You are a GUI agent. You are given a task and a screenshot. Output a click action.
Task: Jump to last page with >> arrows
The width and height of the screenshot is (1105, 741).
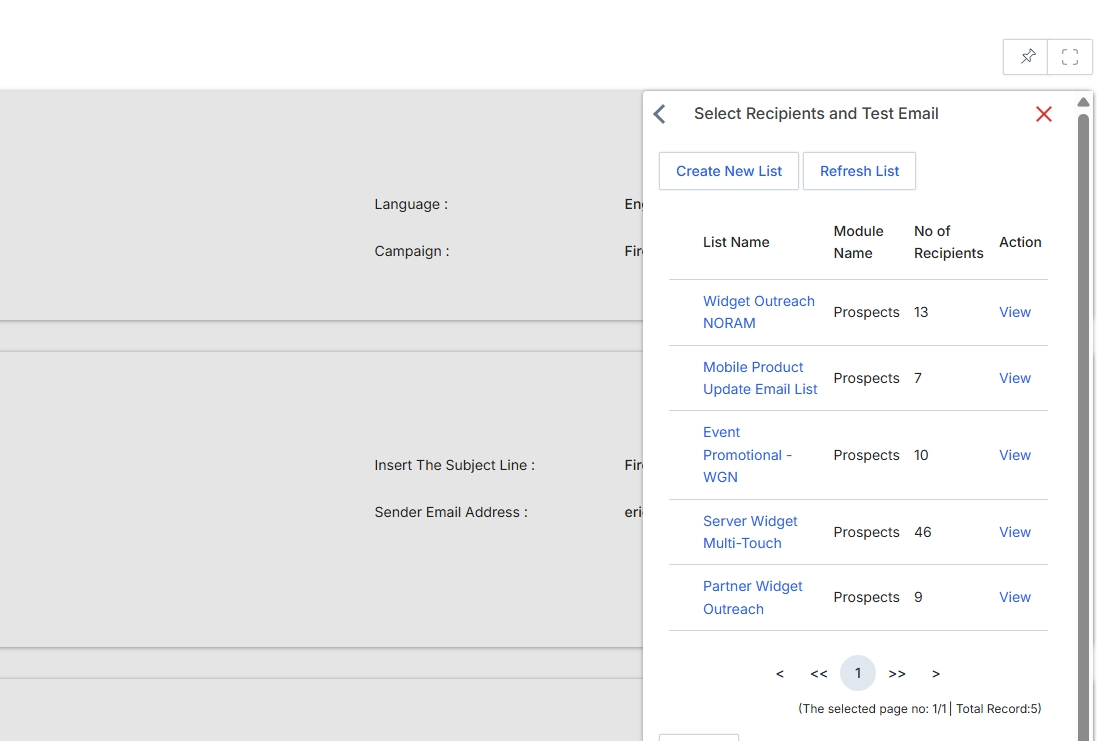point(896,674)
